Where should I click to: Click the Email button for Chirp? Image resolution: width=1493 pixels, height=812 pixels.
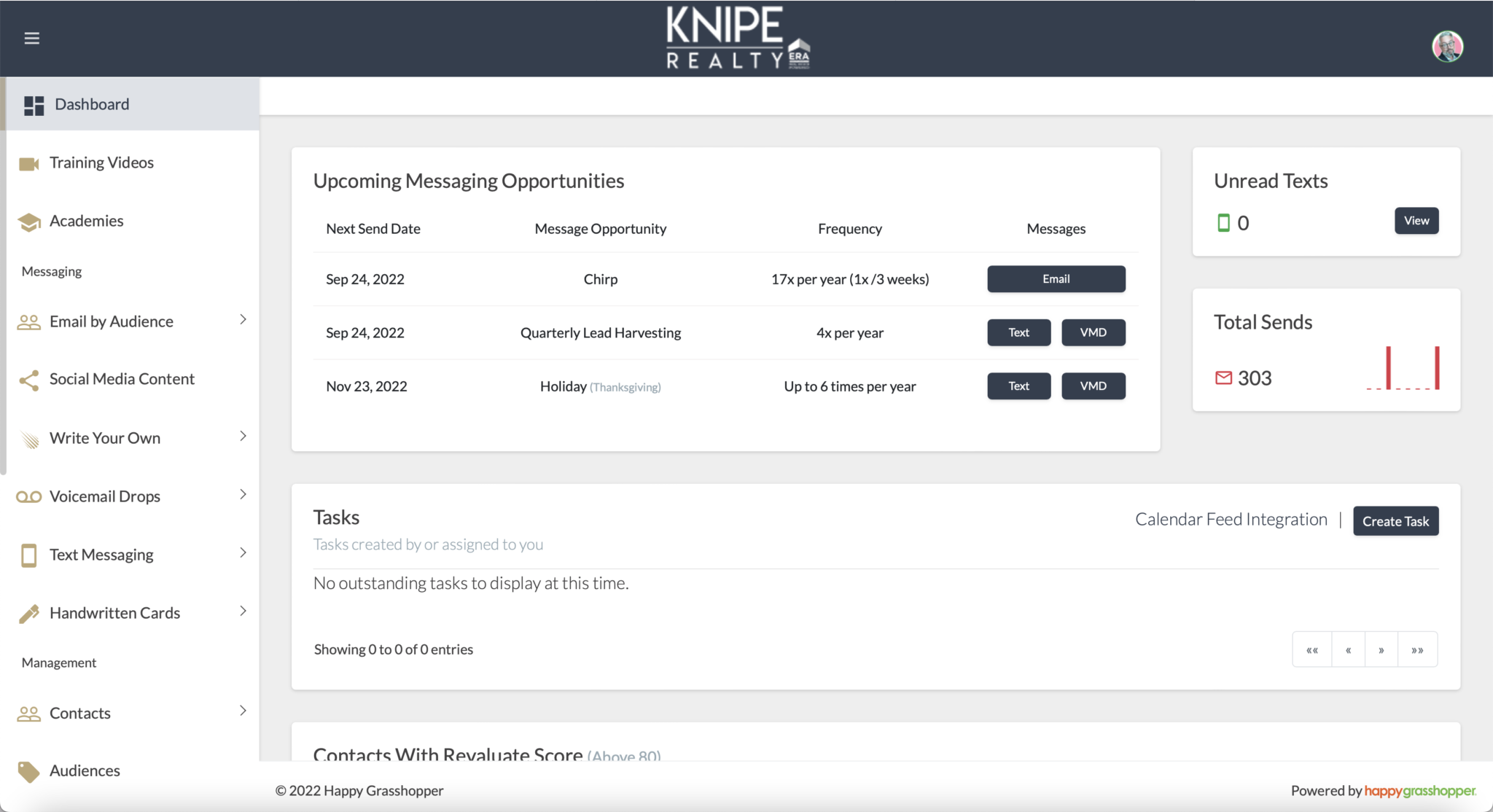click(x=1056, y=279)
